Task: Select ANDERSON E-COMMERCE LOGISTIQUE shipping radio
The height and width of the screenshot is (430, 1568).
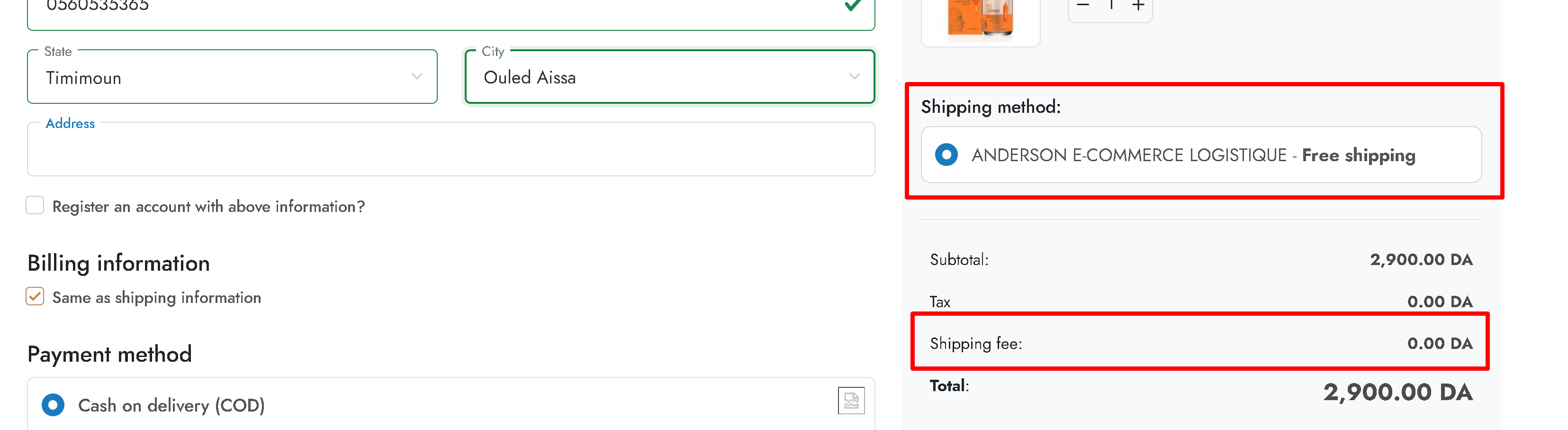Action: pos(946,155)
